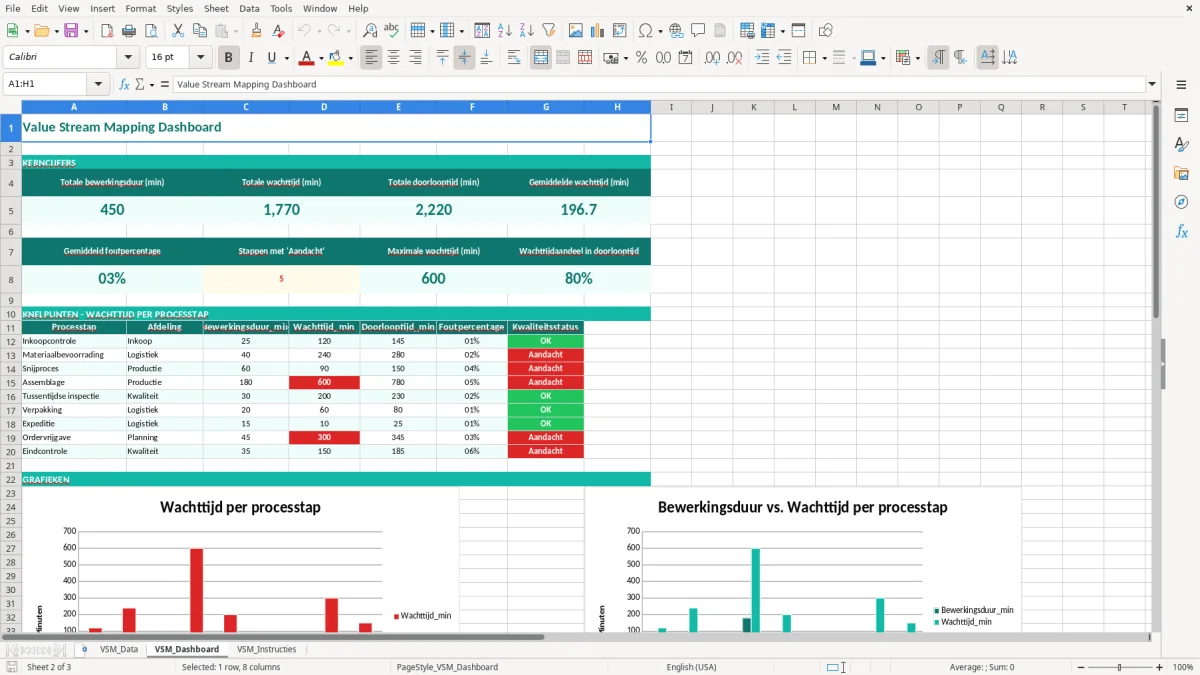Switch to VSM_Instructies sheet tab
This screenshot has height=675, width=1200.
point(266,649)
